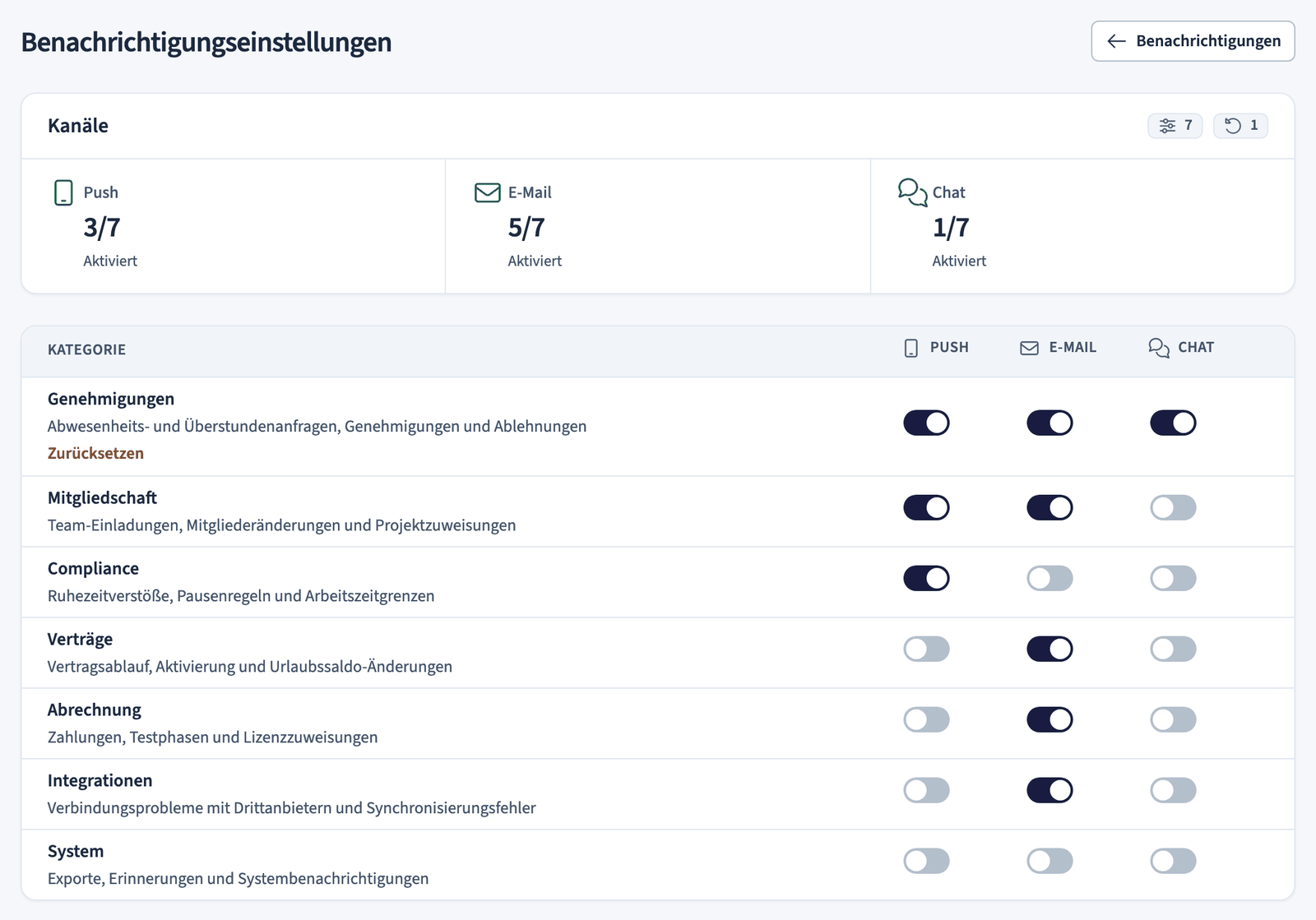Enable Chat for Abrechnung
Viewport: 1316px width, 920px height.
[x=1173, y=719]
